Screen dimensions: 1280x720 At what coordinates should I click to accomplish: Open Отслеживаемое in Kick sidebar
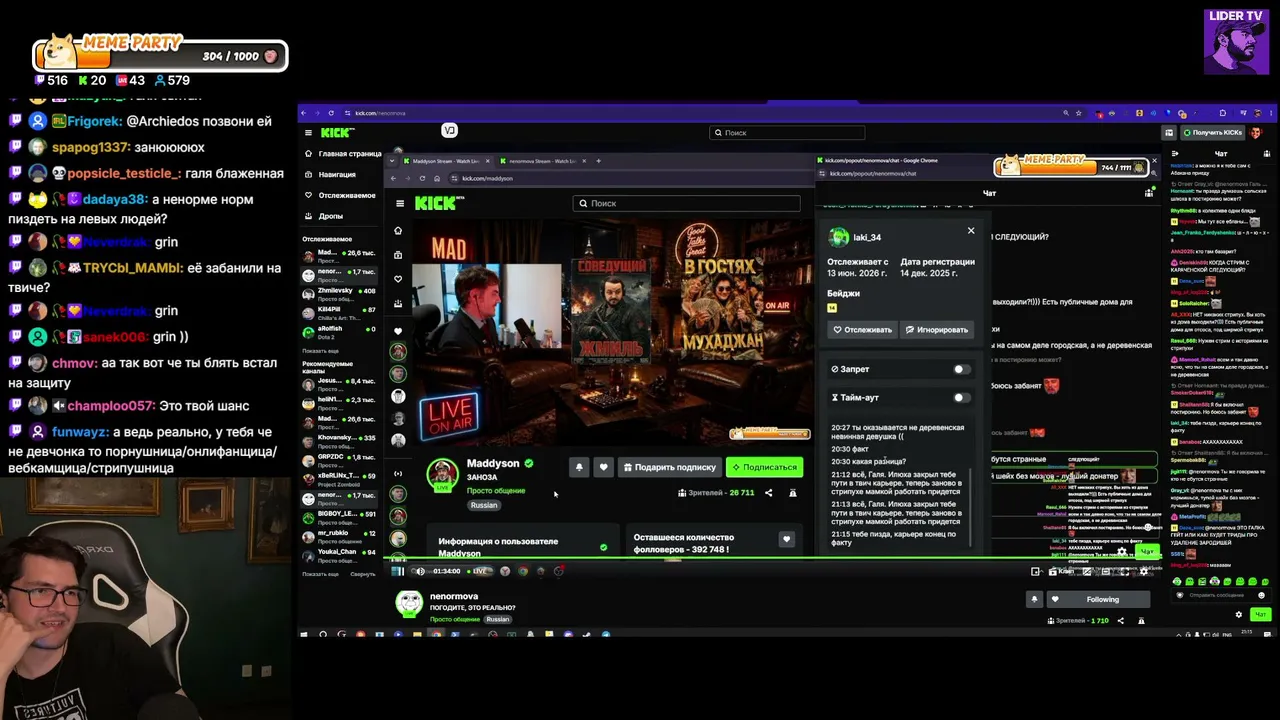pyautogui.click(x=340, y=195)
